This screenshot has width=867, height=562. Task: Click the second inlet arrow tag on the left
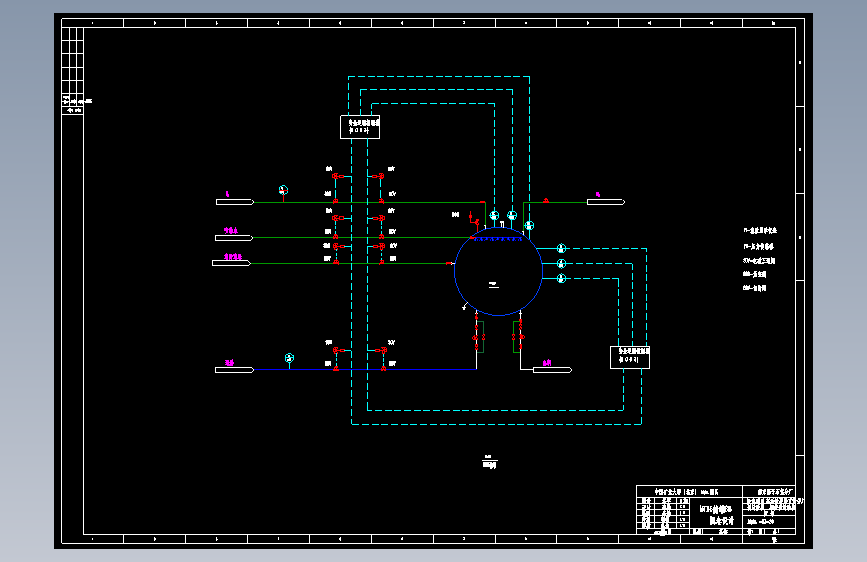point(234,238)
